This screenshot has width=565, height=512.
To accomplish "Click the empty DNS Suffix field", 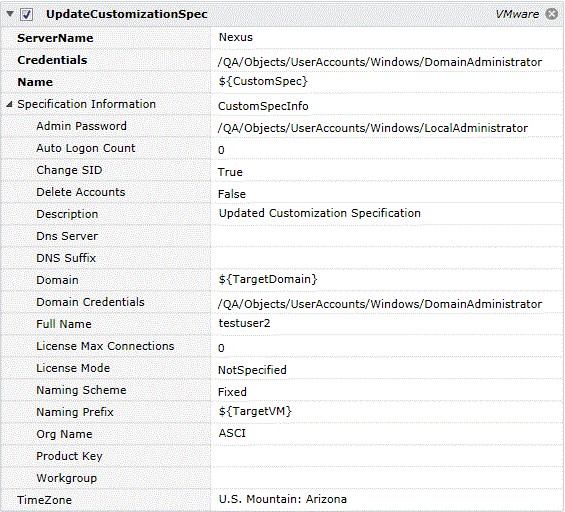I will tap(387, 258).
